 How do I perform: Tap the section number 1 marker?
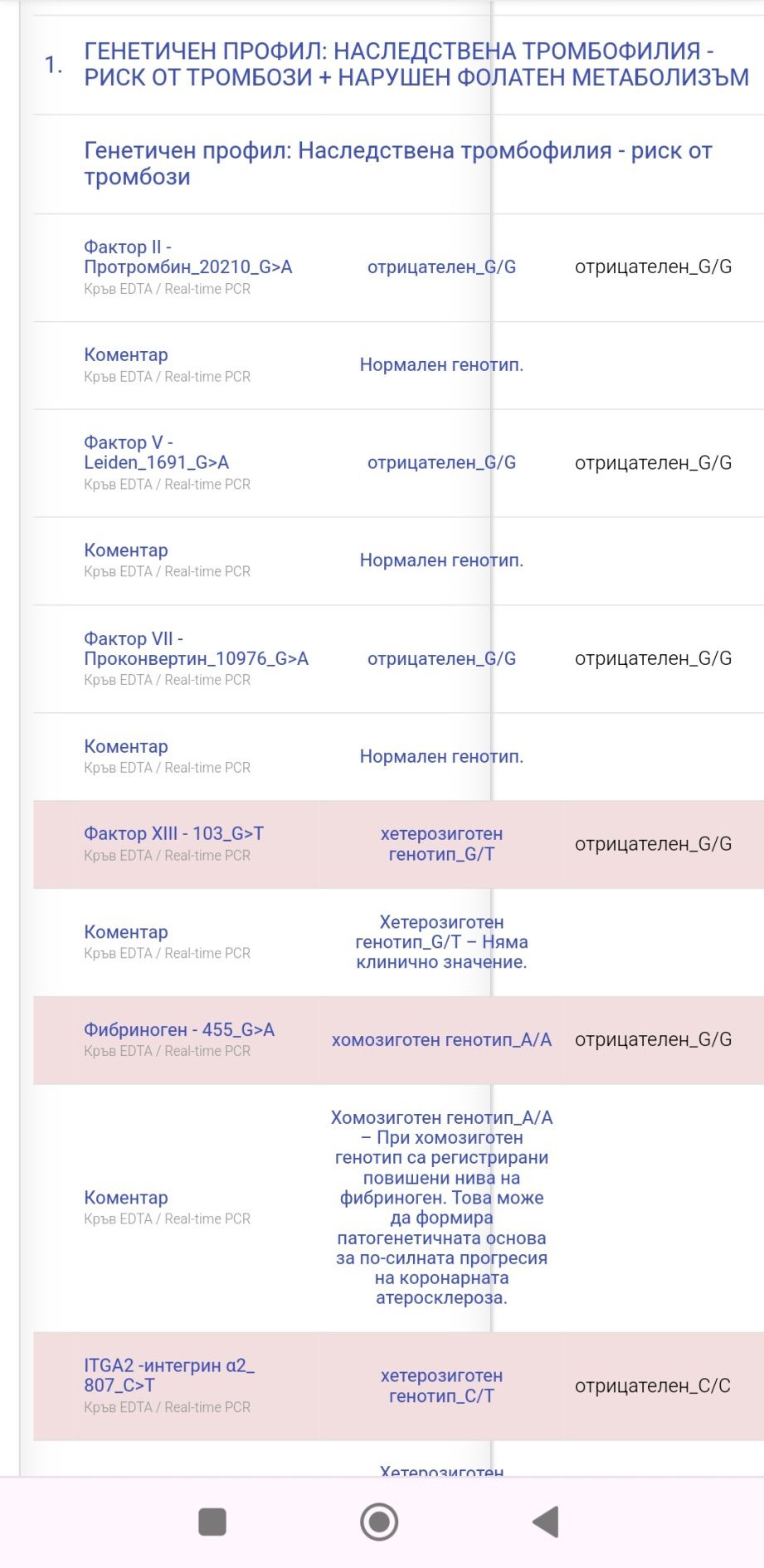(53, 64)
